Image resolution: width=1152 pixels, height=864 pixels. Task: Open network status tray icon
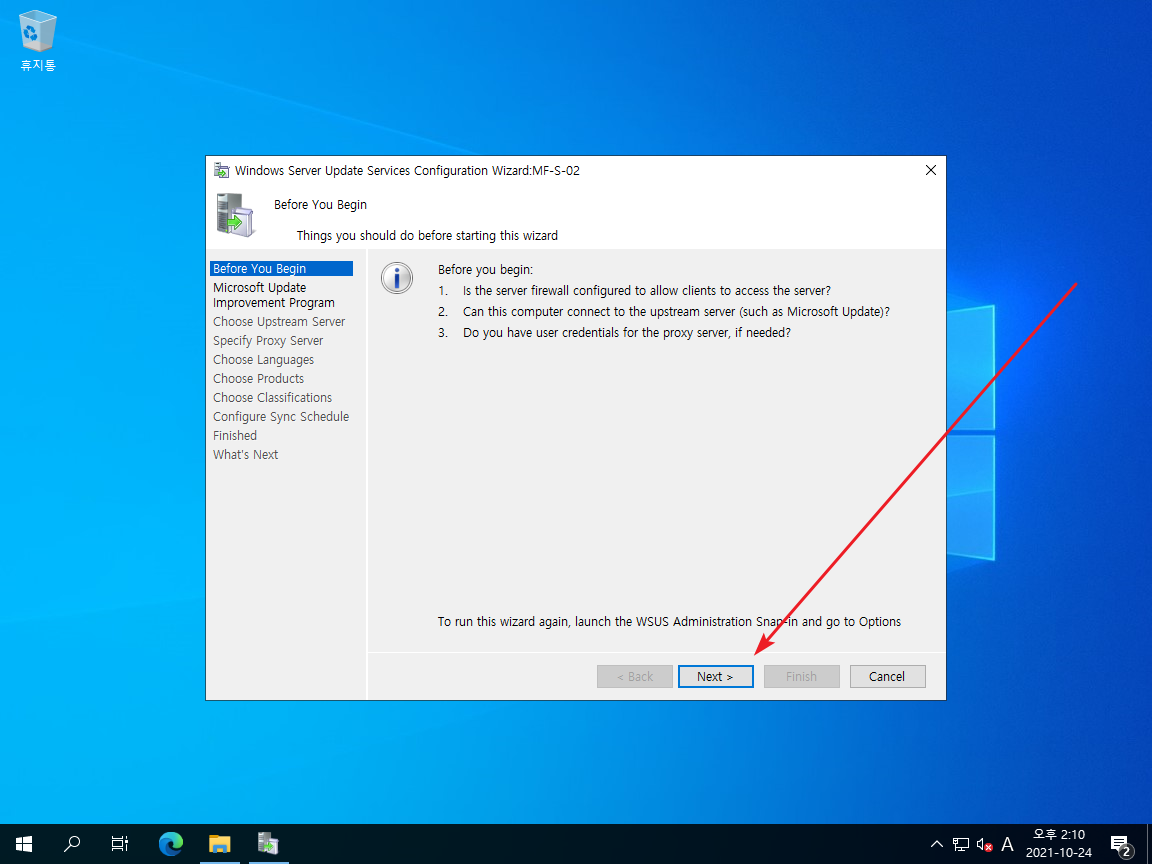(x=961, y=844)
